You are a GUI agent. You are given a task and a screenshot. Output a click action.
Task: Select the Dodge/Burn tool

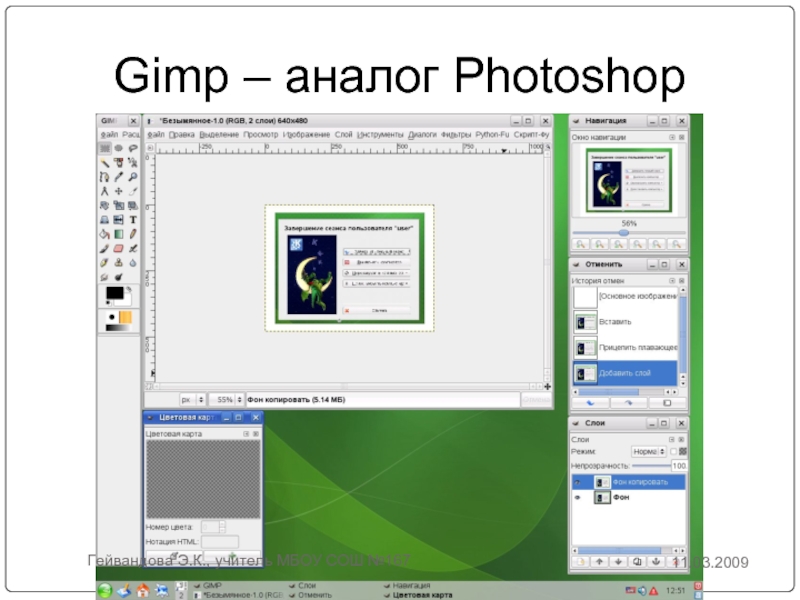(x=118, y=277)
